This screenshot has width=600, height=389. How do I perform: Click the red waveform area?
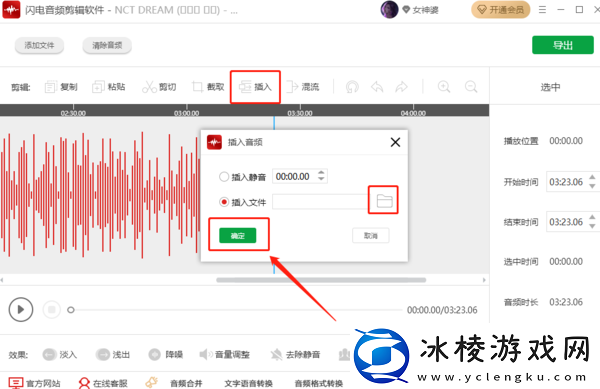pos(100,195)
